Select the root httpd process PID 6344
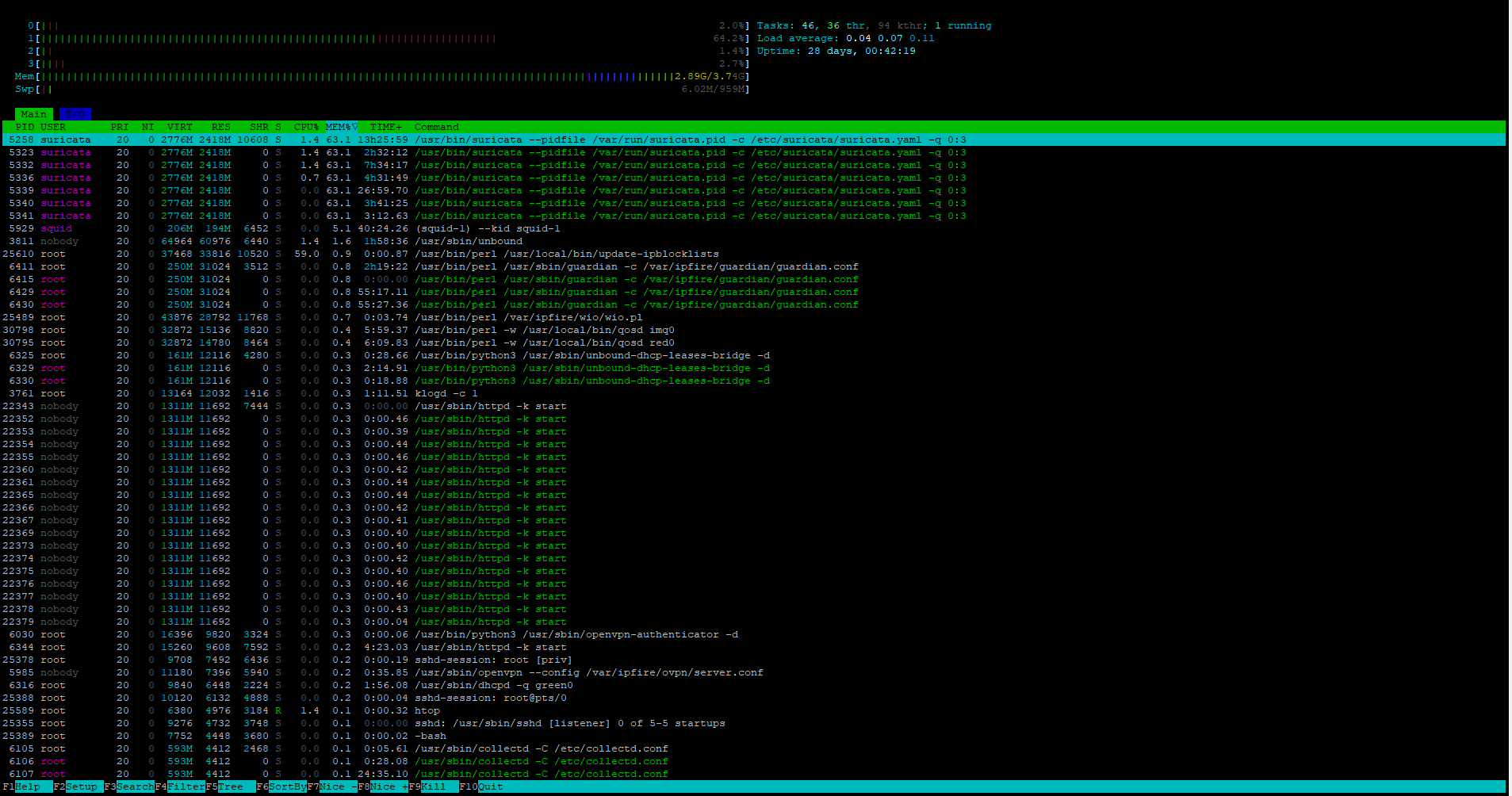Image resolution: width=1512 pixels, height=796 pixels. tap(754, 647)
